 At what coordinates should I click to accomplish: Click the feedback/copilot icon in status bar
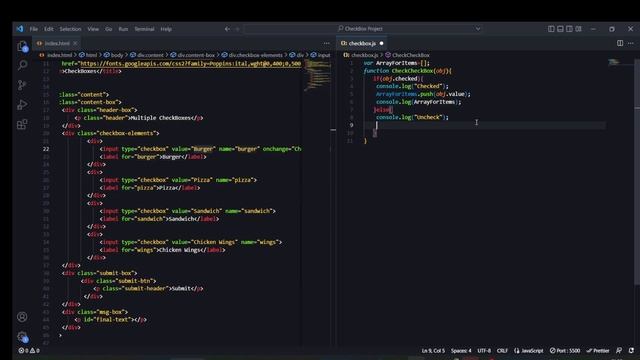619,351
